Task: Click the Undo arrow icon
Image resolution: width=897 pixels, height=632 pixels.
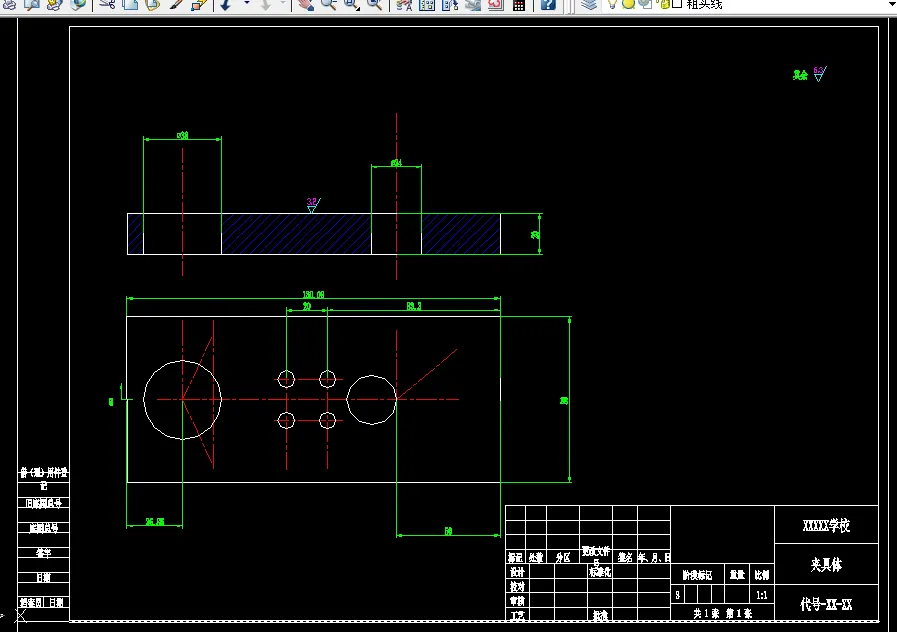Action: pos(227,5)
